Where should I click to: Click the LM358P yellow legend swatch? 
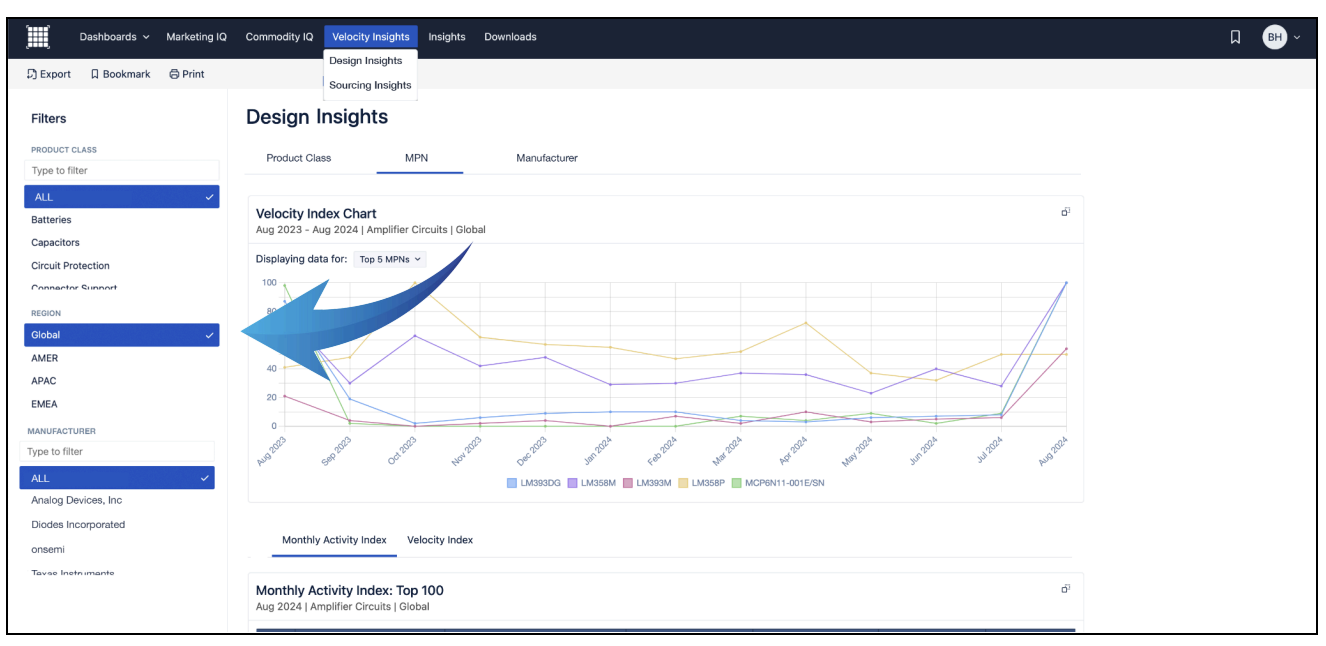683,483
